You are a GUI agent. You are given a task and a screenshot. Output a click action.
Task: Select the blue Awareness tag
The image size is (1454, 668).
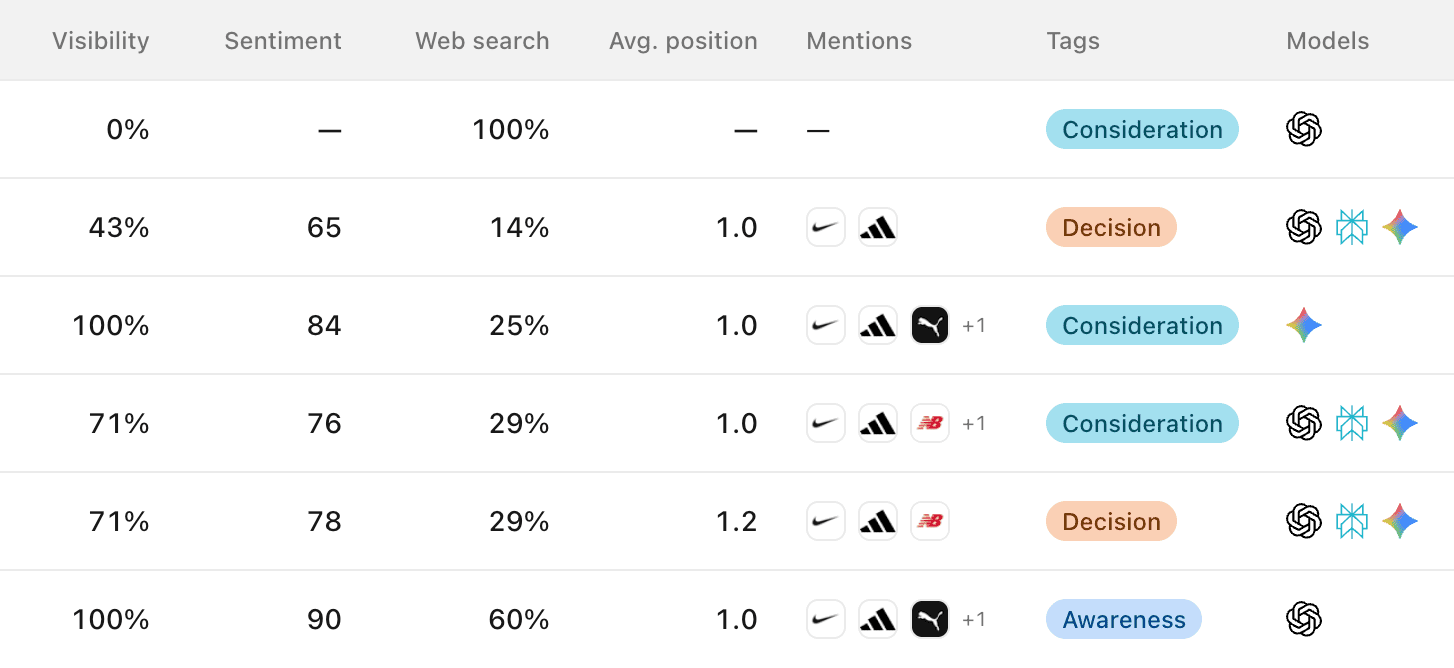coord(1124,619)
